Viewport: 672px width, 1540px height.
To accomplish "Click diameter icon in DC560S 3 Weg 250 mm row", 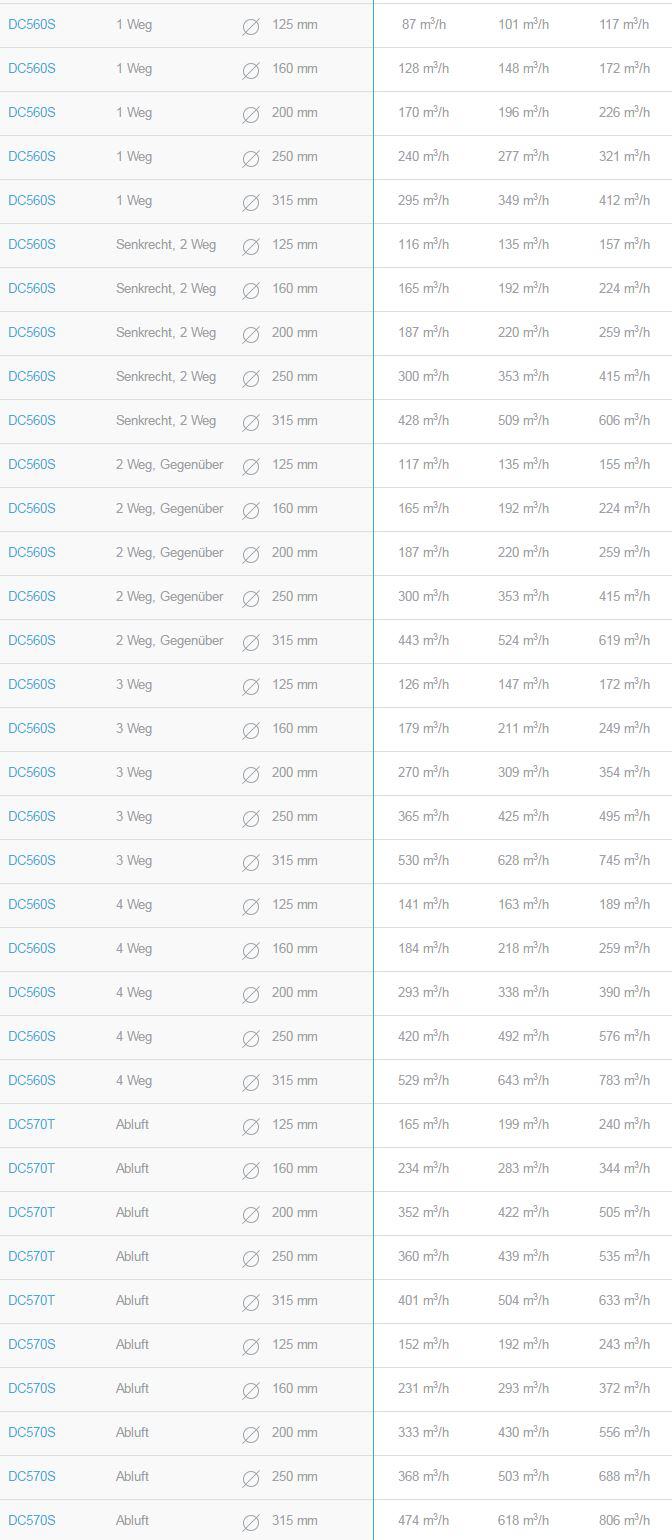I will click(251, 818).
